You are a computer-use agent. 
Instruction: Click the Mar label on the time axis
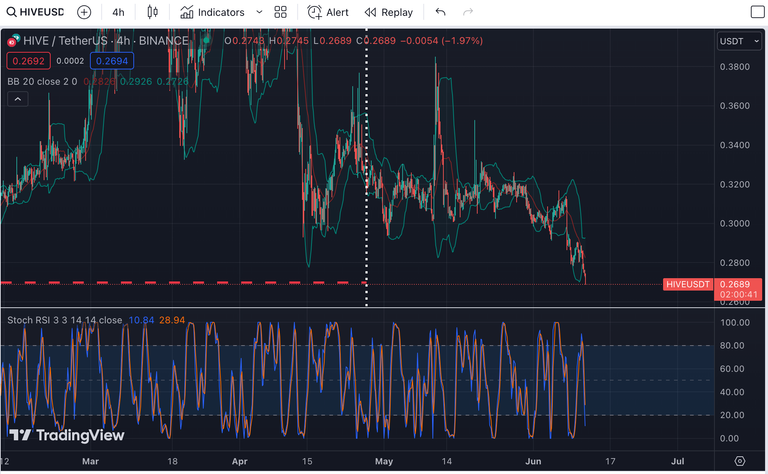(x=91, y=461)
